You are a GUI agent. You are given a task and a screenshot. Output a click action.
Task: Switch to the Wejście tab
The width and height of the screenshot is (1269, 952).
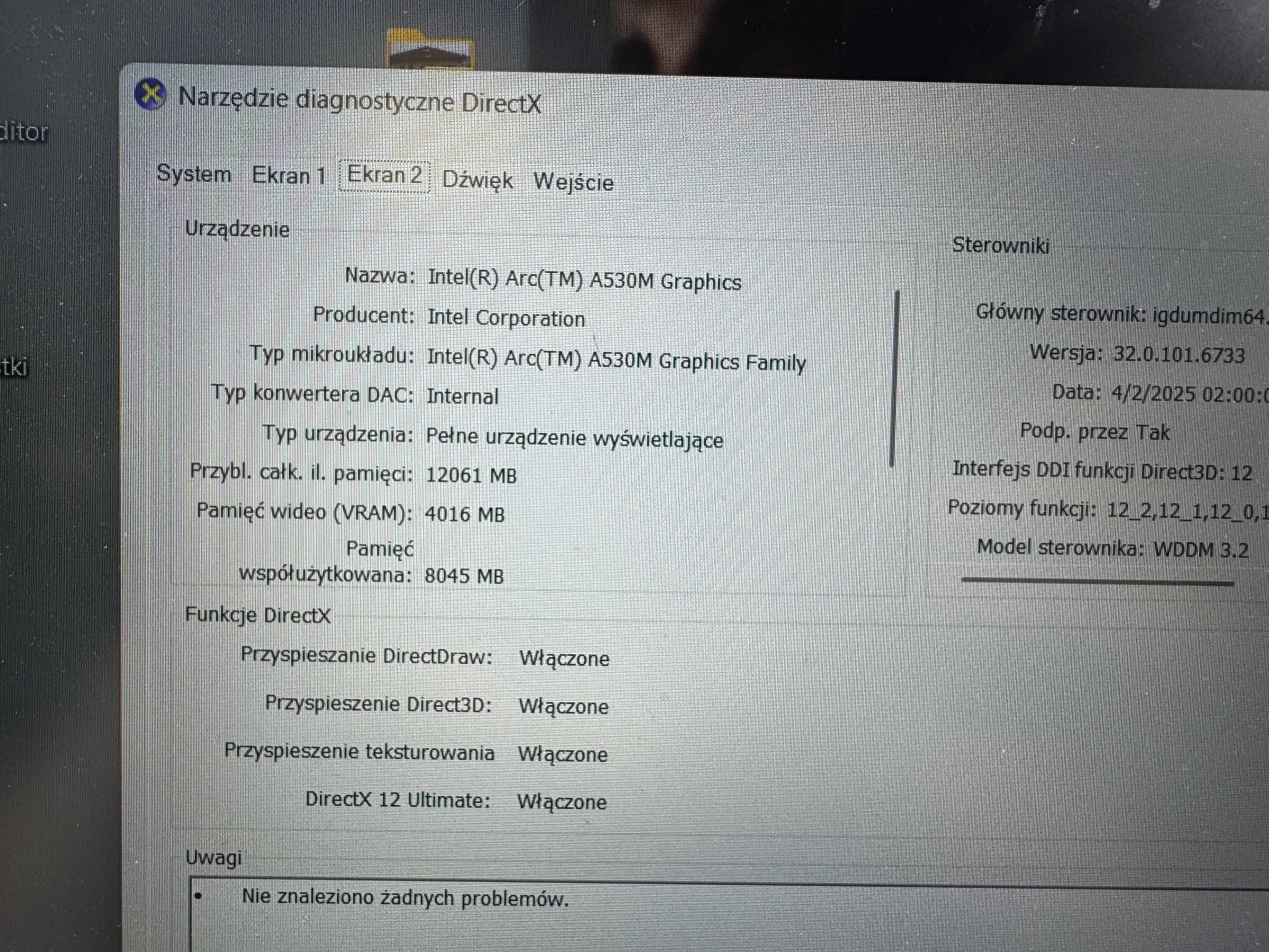pos(574,182)
